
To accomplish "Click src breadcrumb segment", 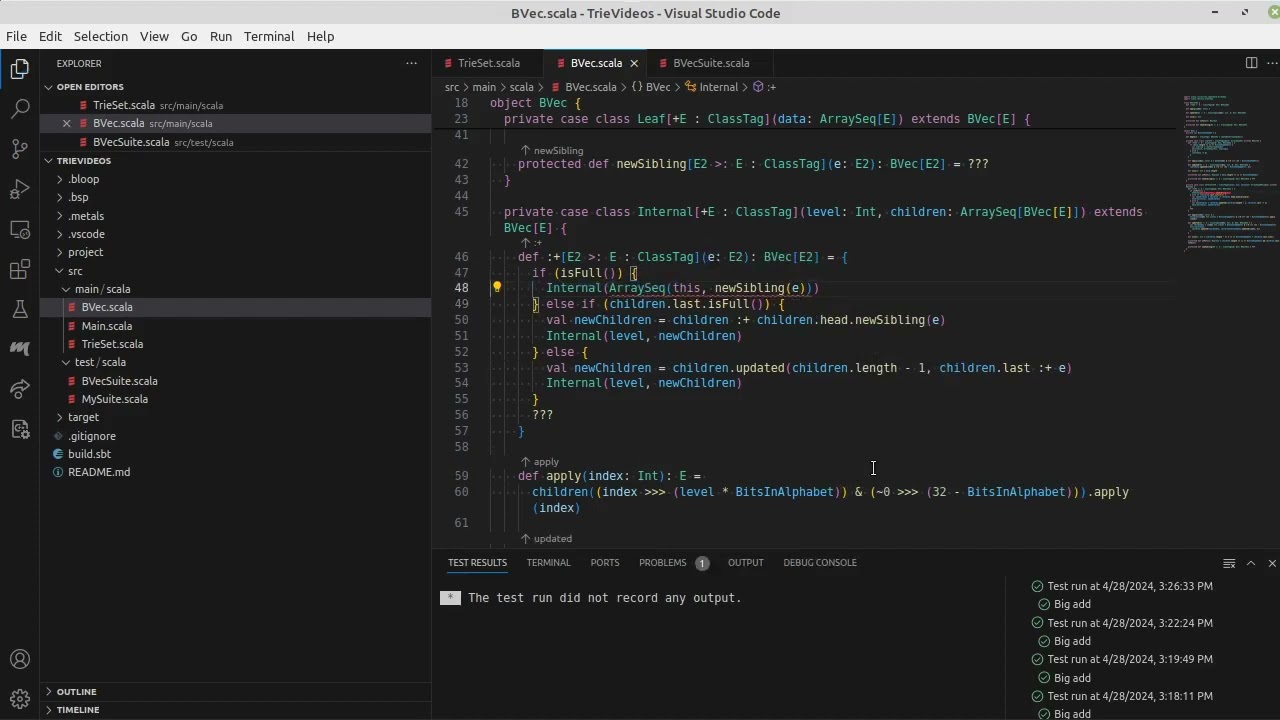I will pos(452,87).
